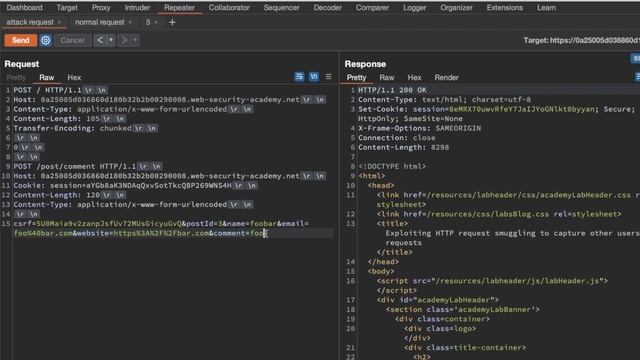The image size is (640, 360).
Task: Open the Proxy tab
Action: [x=101, y=8]
